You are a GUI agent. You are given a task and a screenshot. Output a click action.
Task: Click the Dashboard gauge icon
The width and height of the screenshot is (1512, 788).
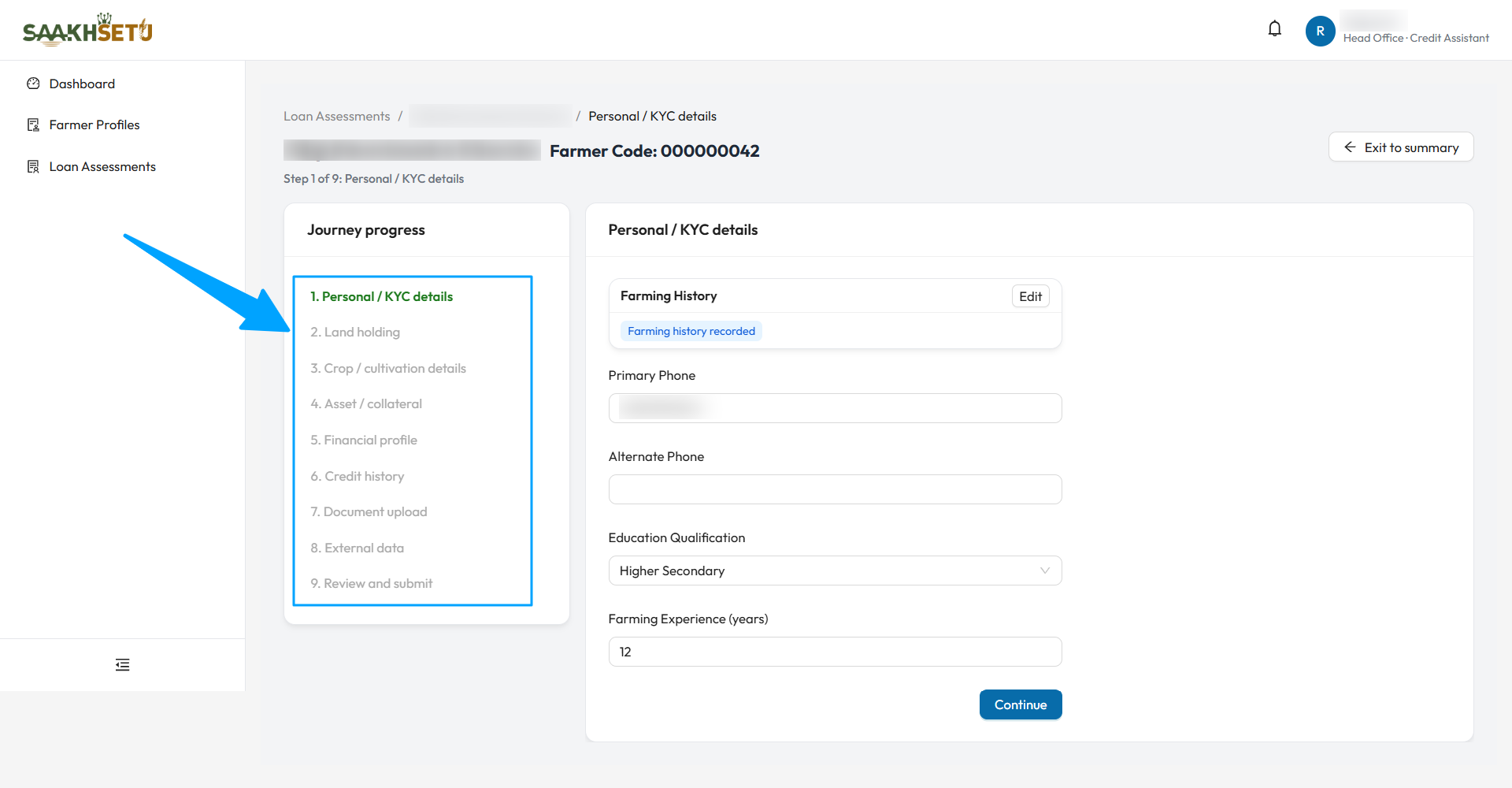tap(33, 84)
